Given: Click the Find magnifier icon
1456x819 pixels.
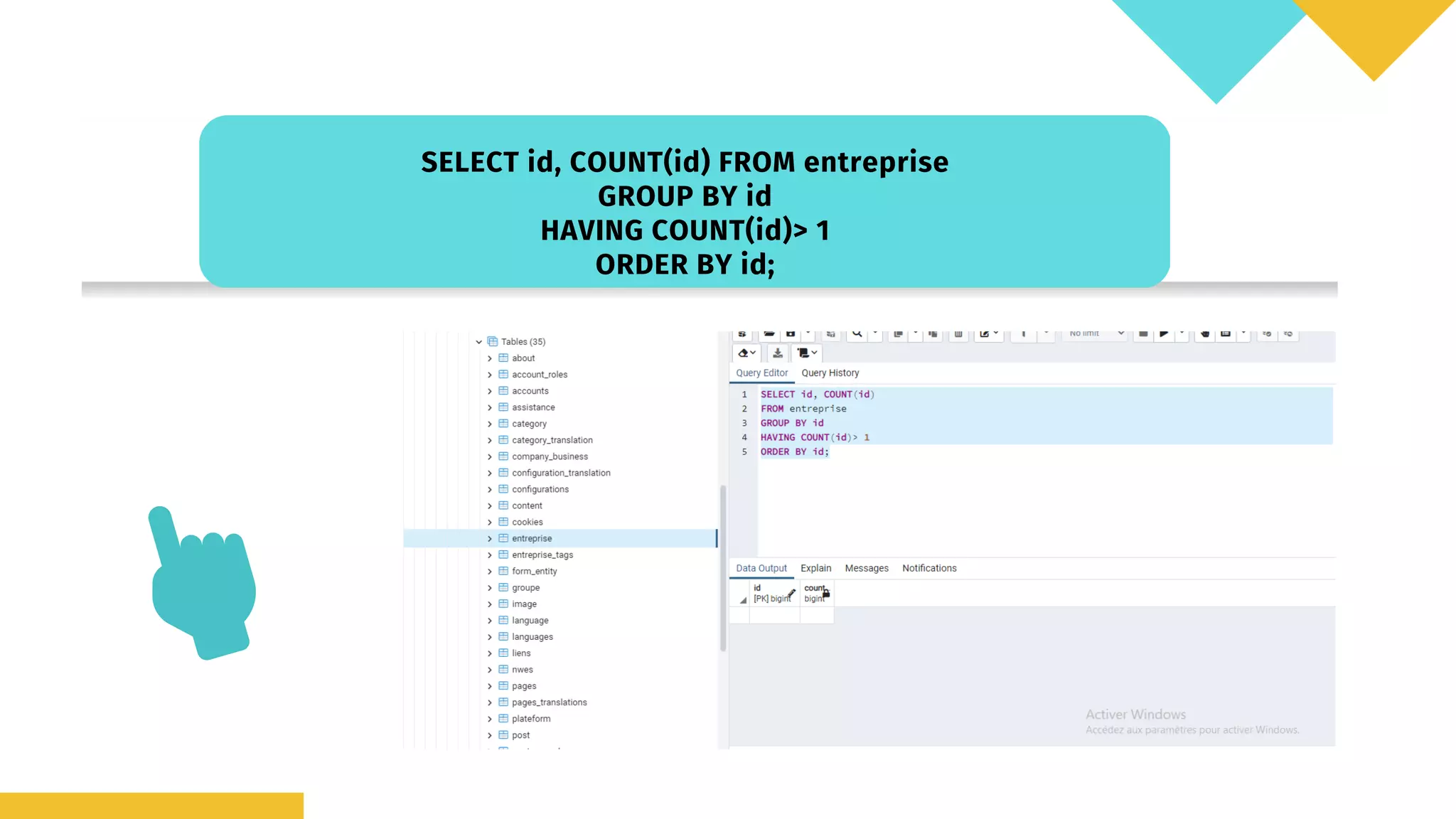Looking at the screenshot, I should (x=857, y=334).
